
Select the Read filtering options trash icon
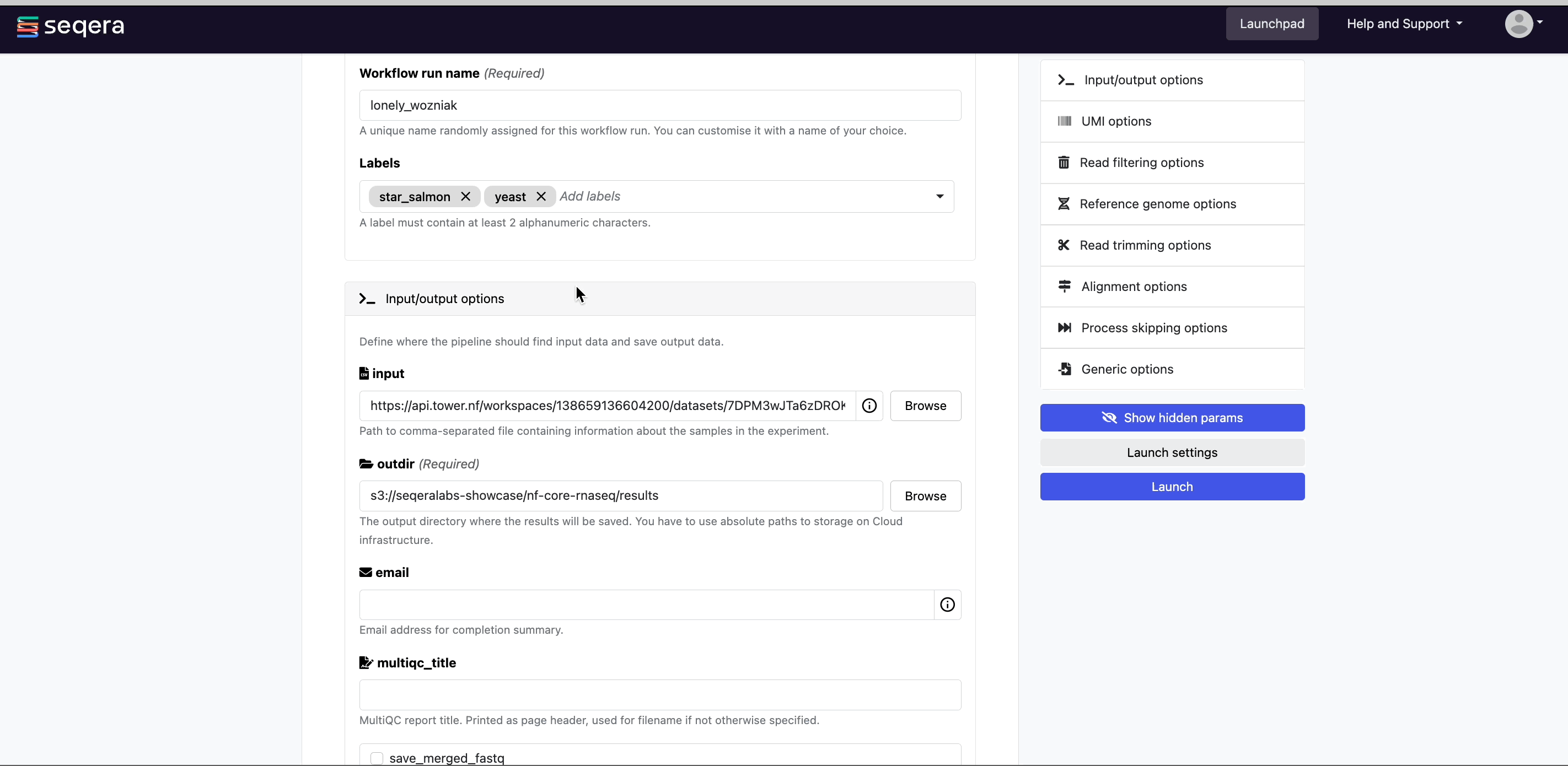(x=1064, y=162)
